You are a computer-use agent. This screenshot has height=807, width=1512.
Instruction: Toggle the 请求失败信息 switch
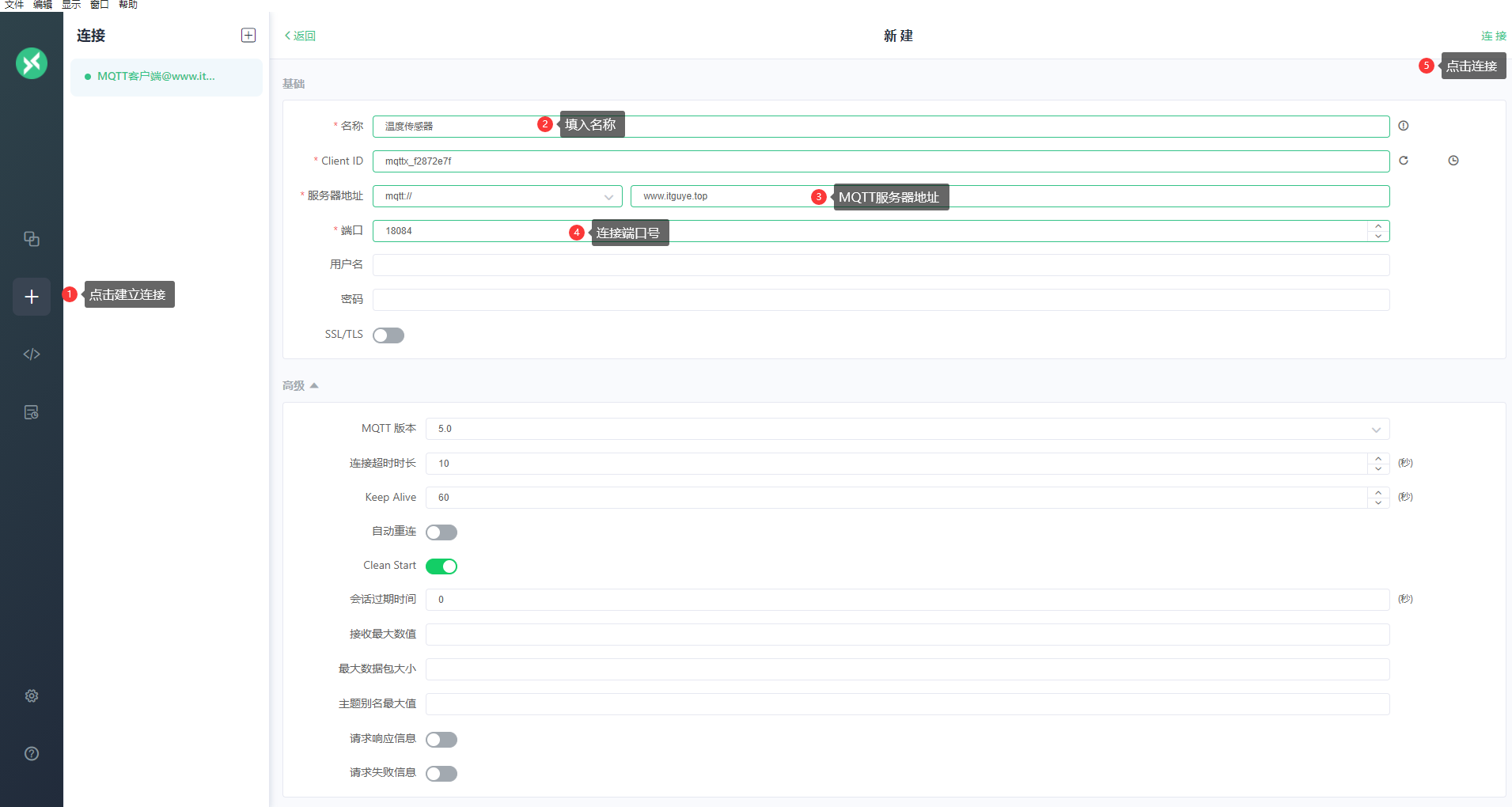click(x=441, y=774)
